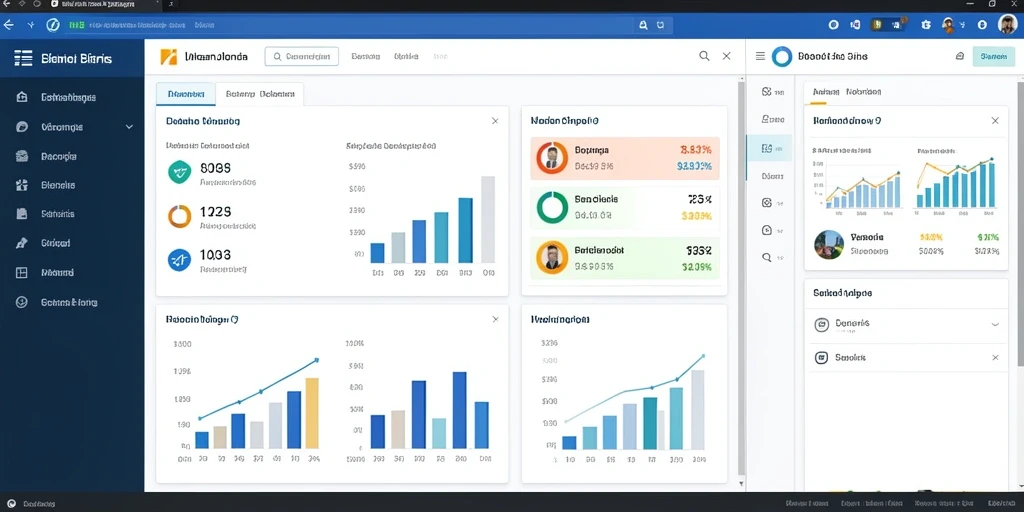Click the magnifier icon beside dashboard header close
This screenshot has height=512, width=1024.
coord(704,56)
